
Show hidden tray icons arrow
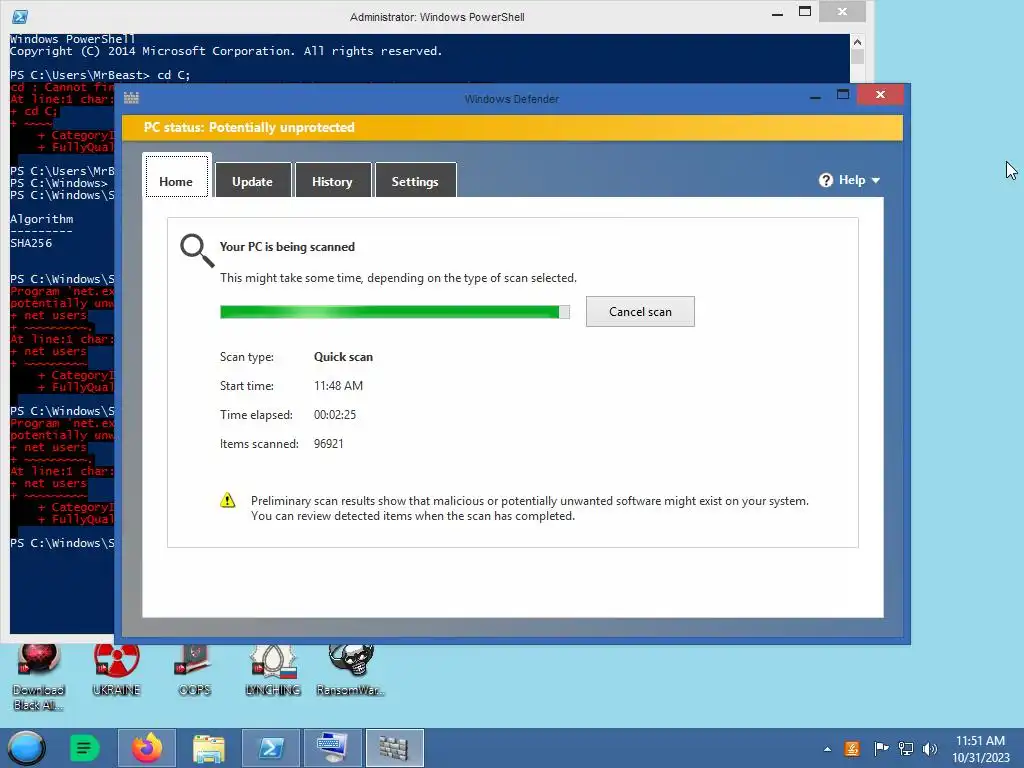(827, 749)
